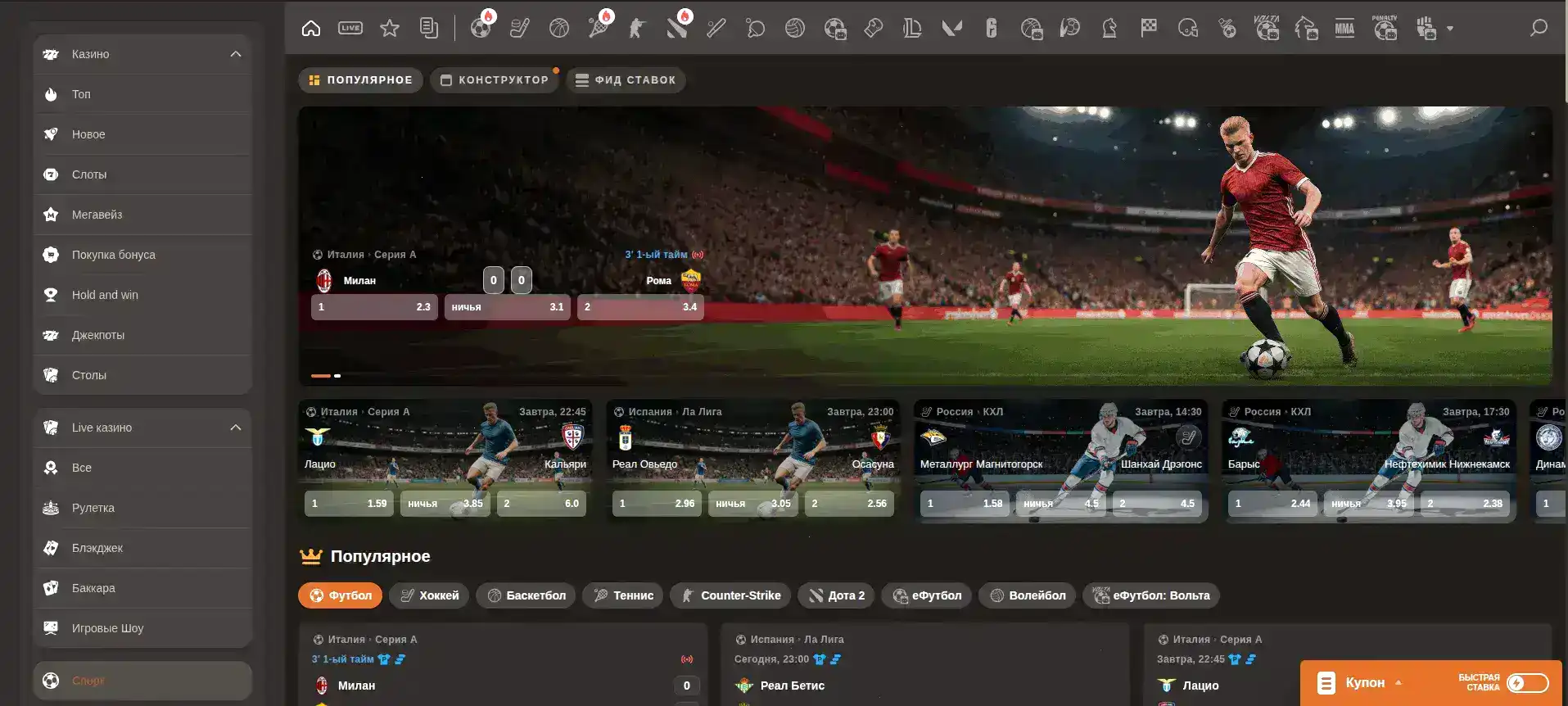The width and height of the screenshot is (1568, 706).
Task: Open the MMA sport icon
Action: click(1344, 29)
